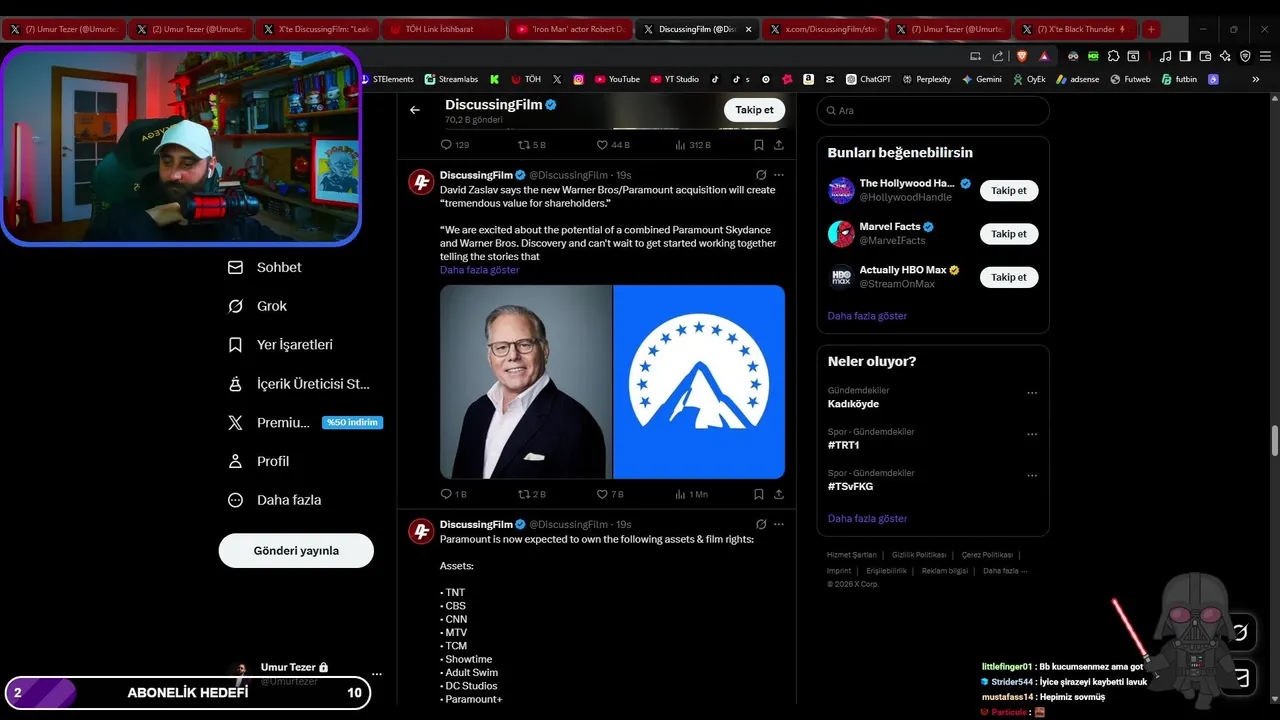Open more options on Zaslav tweet

click(x=779, y=175)
